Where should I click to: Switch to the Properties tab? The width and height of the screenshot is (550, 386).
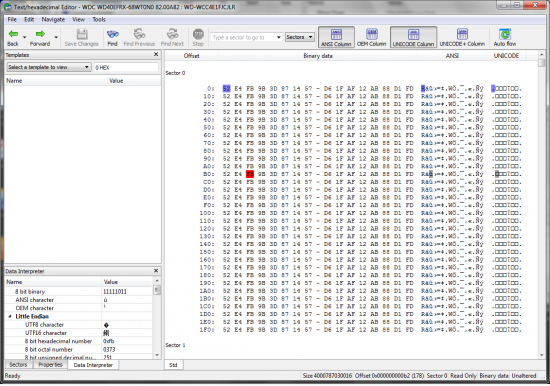(51, 365)
